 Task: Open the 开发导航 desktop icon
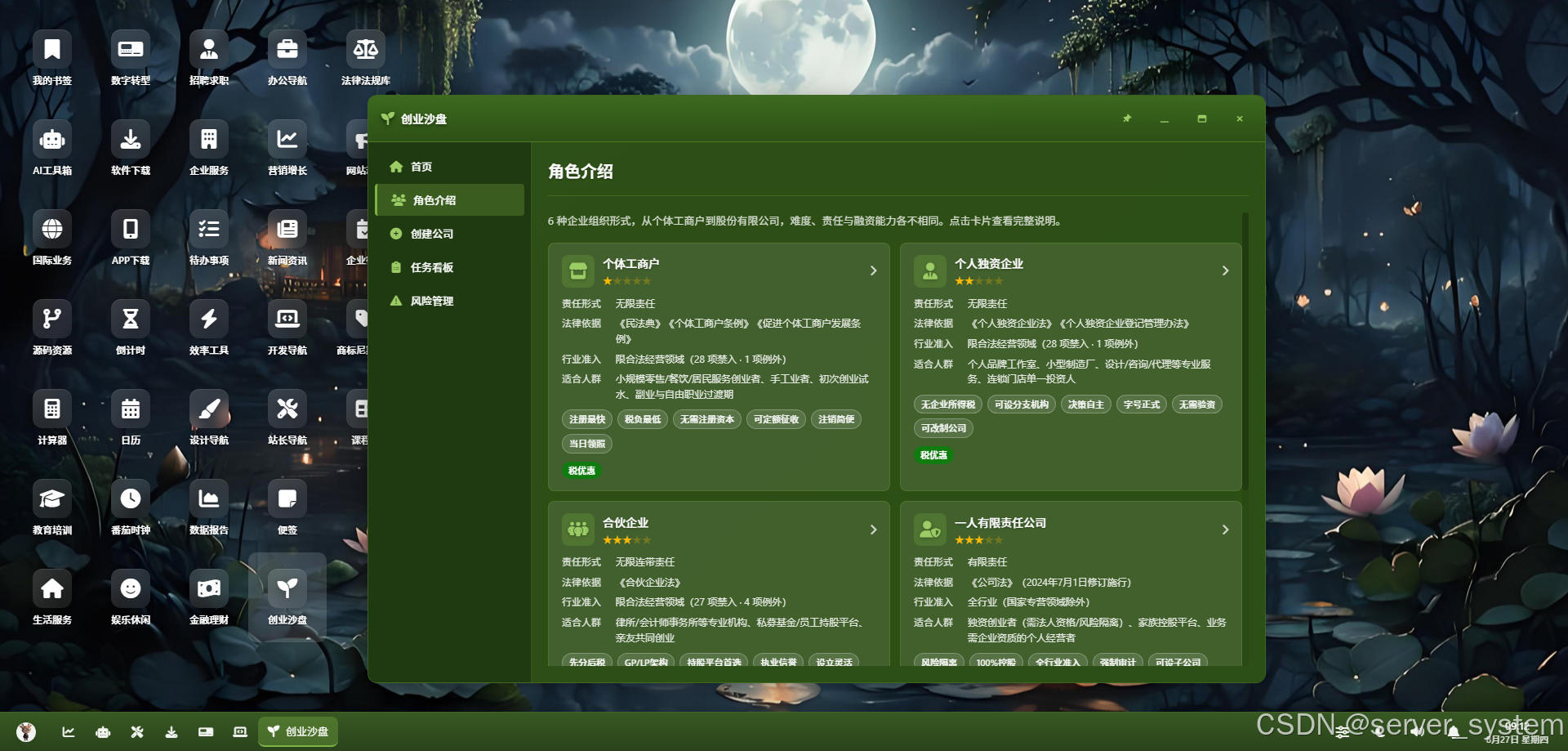(x=287, y=327)
